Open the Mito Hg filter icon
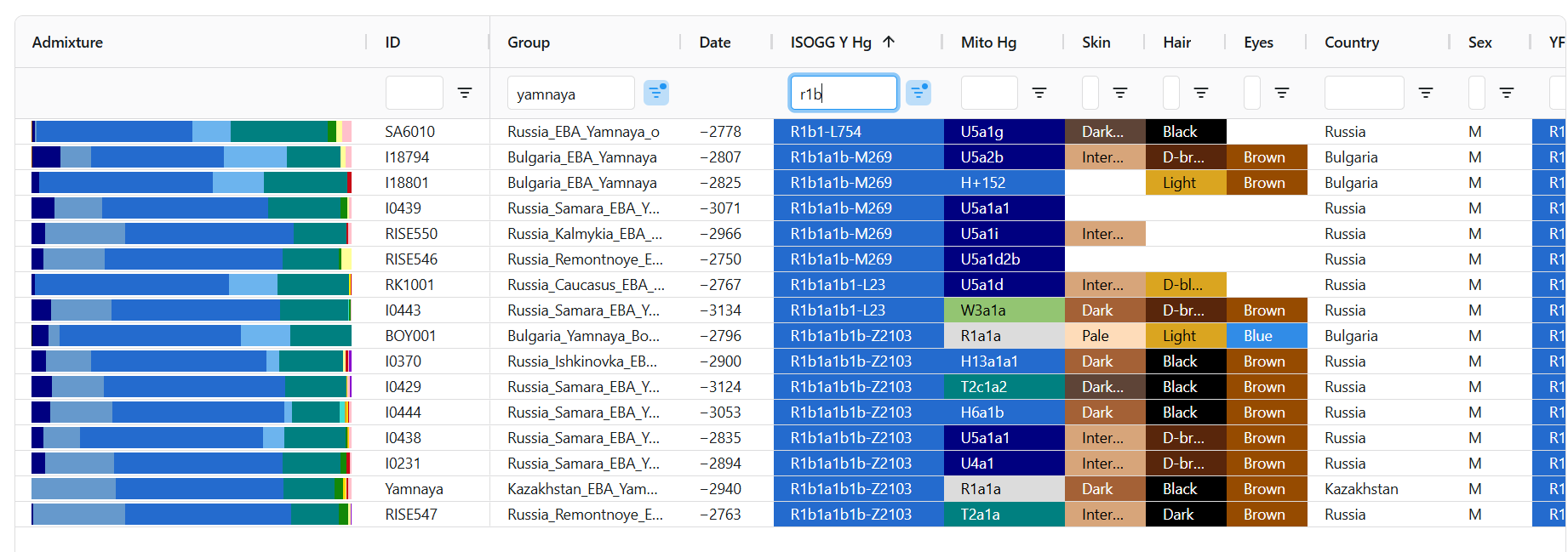 coord(1039,93)
